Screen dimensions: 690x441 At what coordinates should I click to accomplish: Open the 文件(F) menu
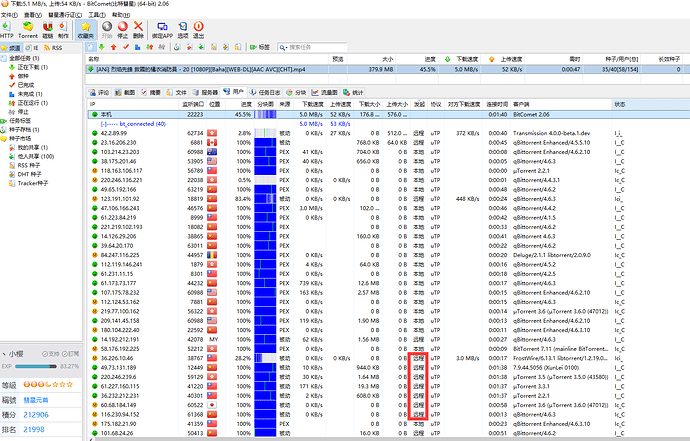(9, 15)
